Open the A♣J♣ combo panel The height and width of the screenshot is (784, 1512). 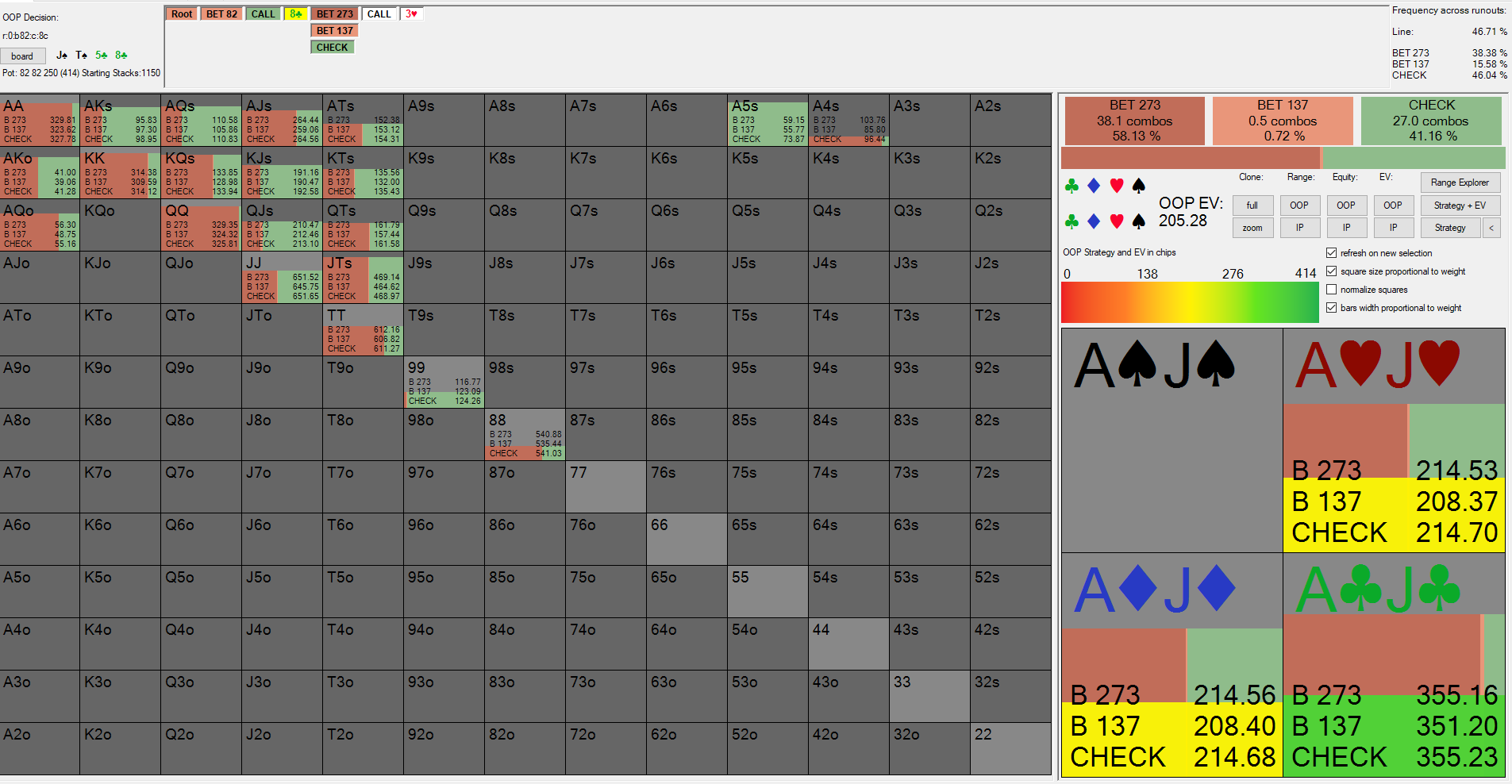click(x=1395, y=665)
